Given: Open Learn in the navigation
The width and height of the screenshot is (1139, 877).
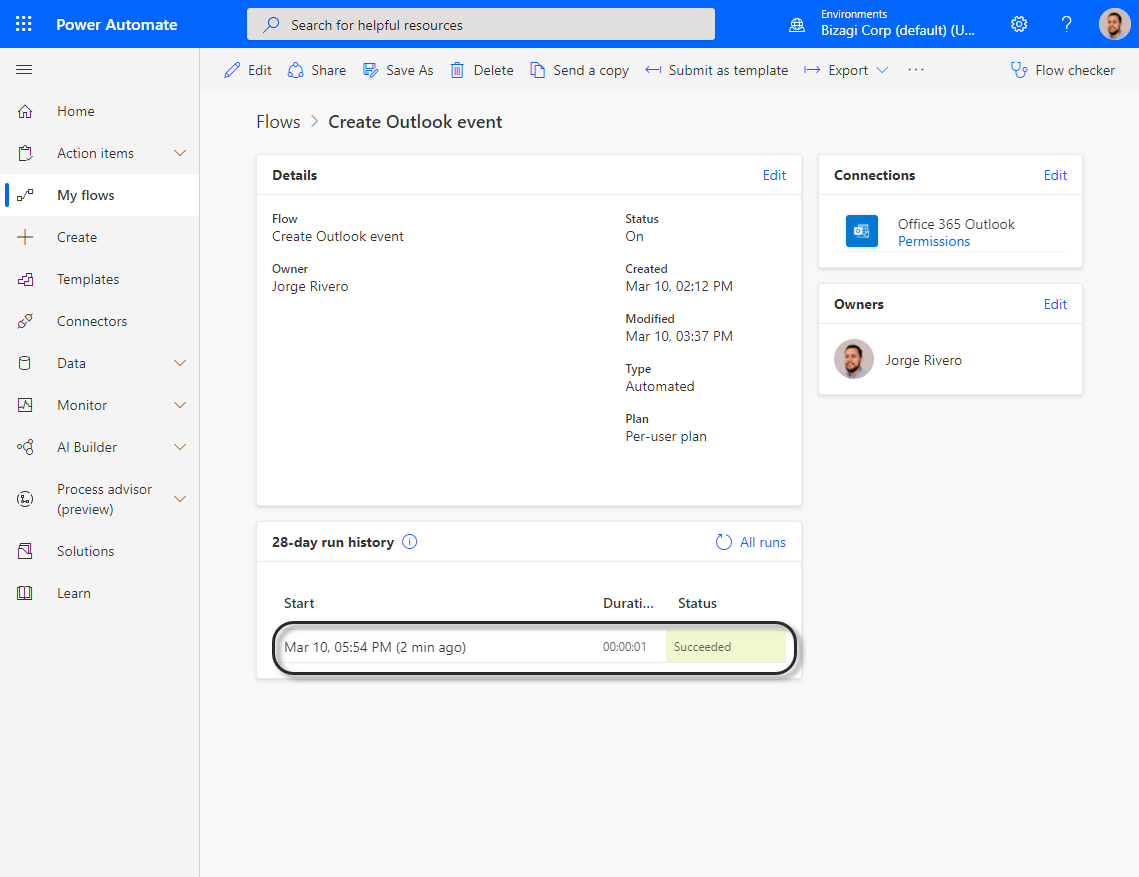Looking at the screenshot, I should pyautogui.click(x=74, y=594).
